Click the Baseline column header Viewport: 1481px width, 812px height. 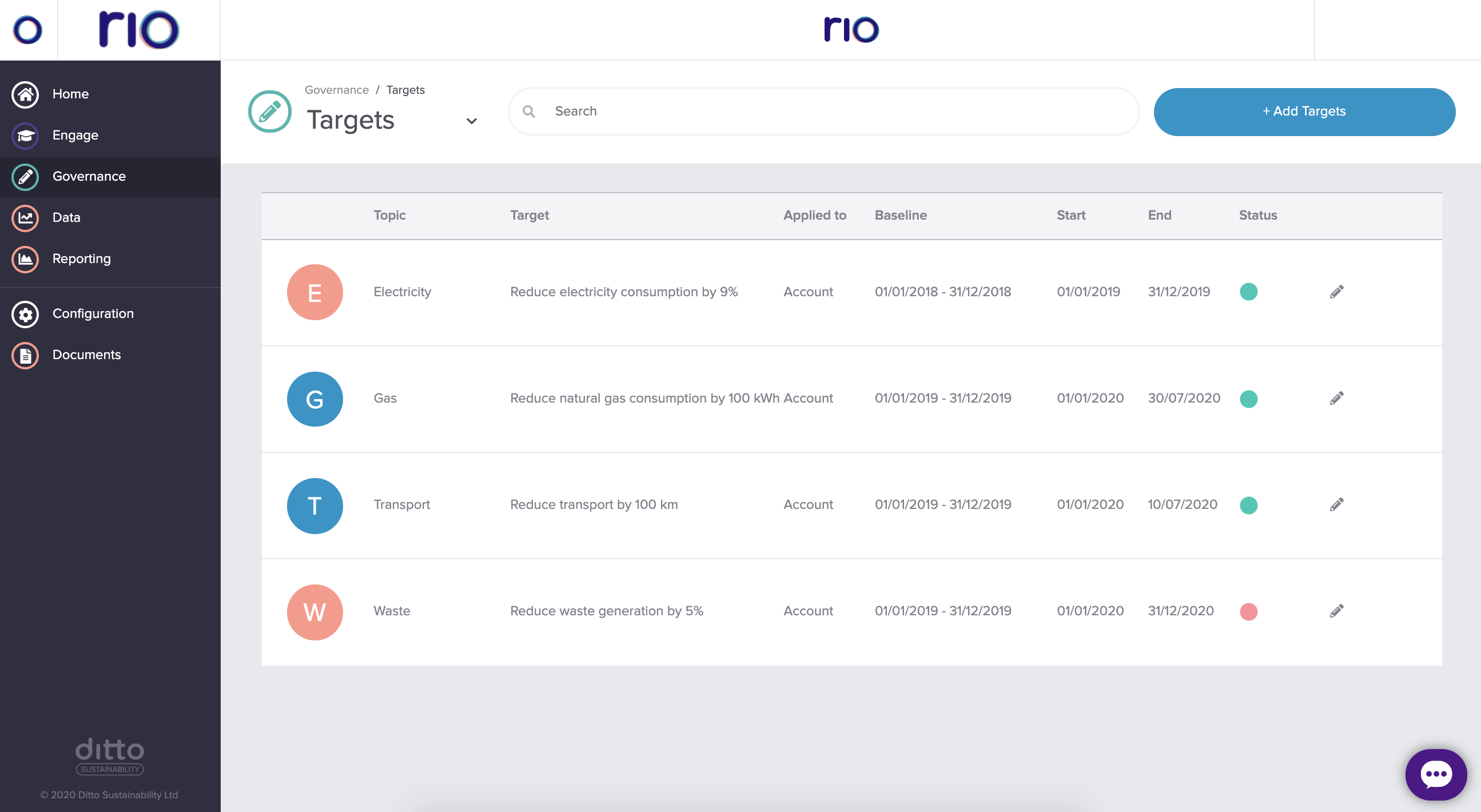[x=901, y=216]
